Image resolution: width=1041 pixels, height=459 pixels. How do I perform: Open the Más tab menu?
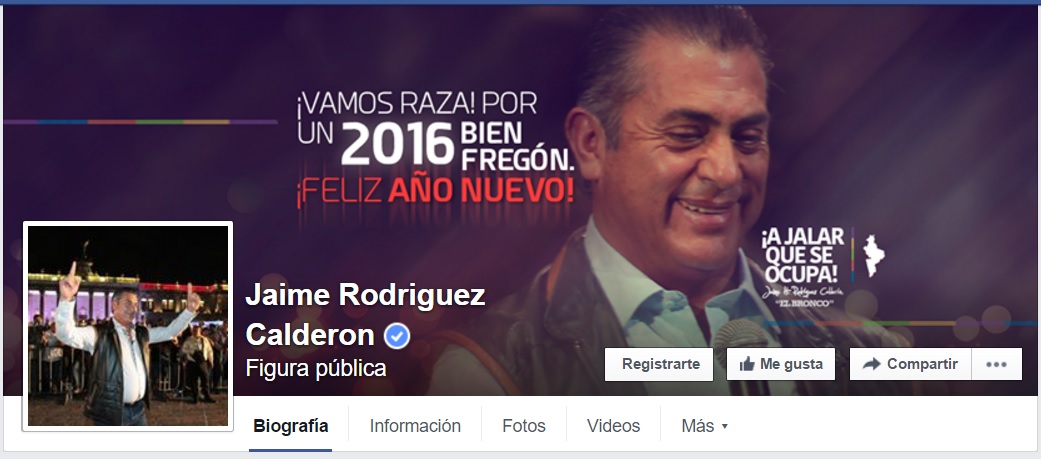(704, 426)
